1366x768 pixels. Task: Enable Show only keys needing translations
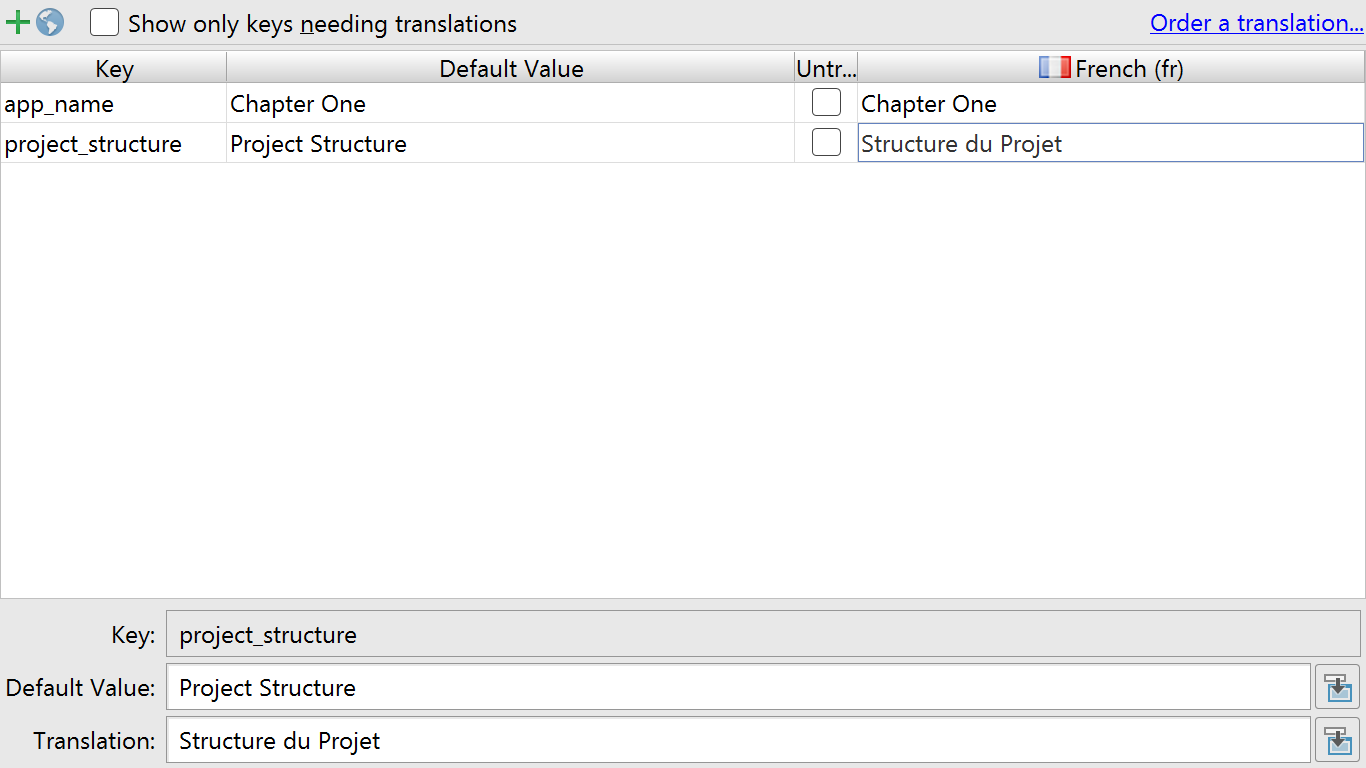[104, 22]
